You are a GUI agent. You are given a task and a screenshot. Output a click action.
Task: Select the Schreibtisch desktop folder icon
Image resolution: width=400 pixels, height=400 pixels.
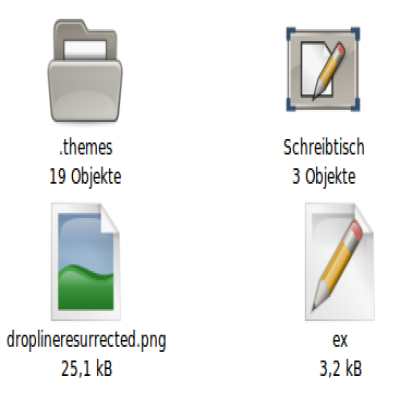click(323, 69)
